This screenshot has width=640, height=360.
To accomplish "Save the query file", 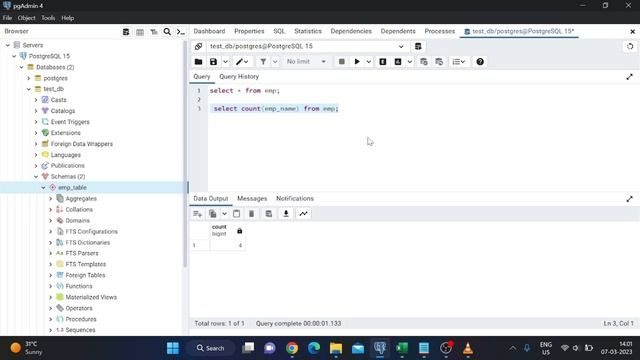I will click(x=213, y=62).
